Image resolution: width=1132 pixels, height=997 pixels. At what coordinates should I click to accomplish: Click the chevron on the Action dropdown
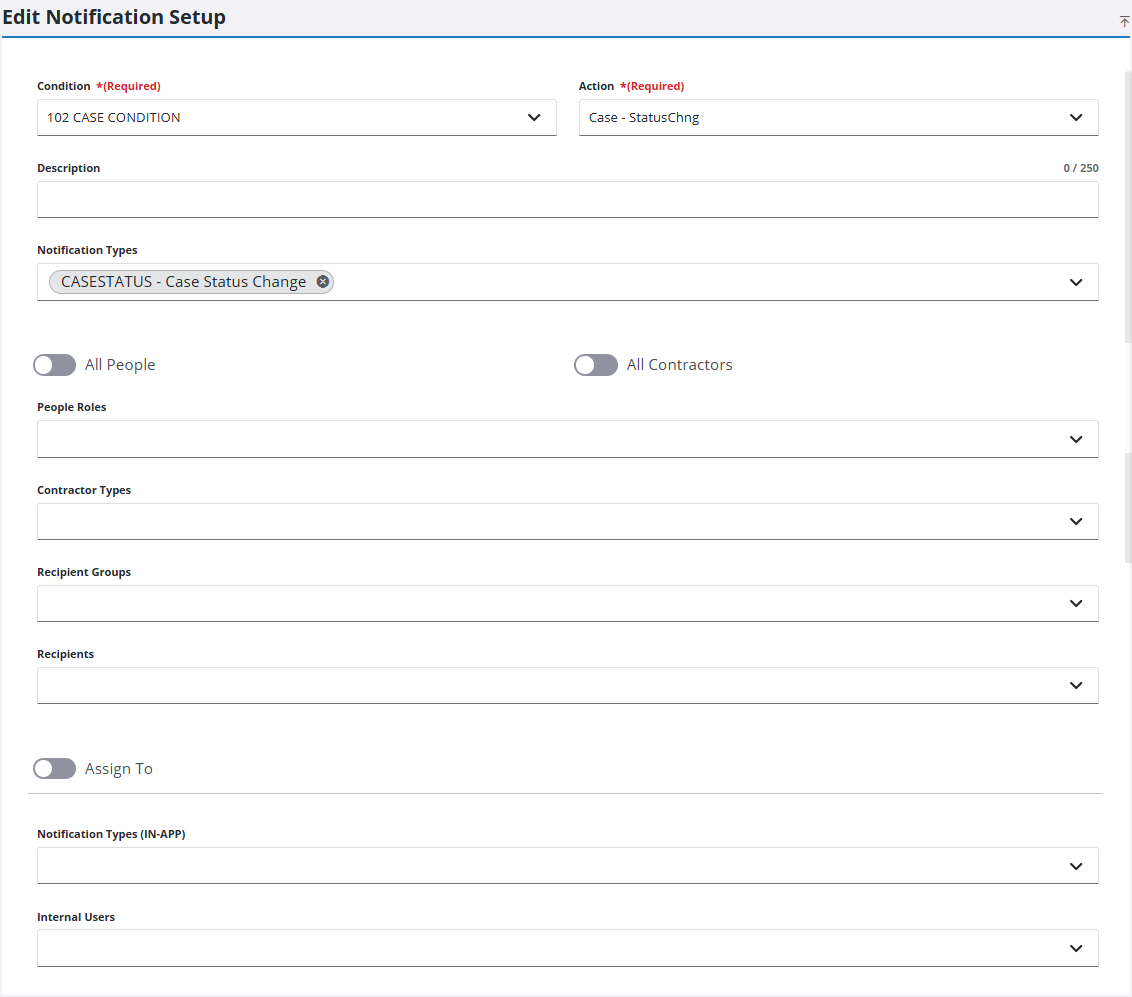tap(1077, 117)
